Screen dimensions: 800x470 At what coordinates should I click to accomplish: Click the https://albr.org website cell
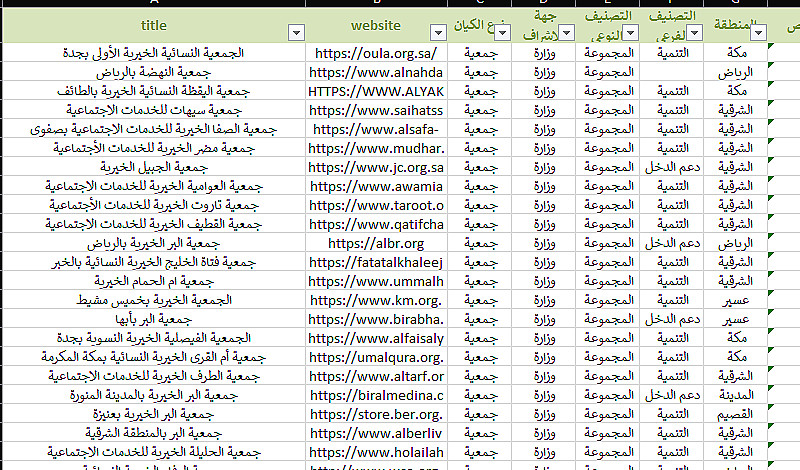(x=377, y=243)
